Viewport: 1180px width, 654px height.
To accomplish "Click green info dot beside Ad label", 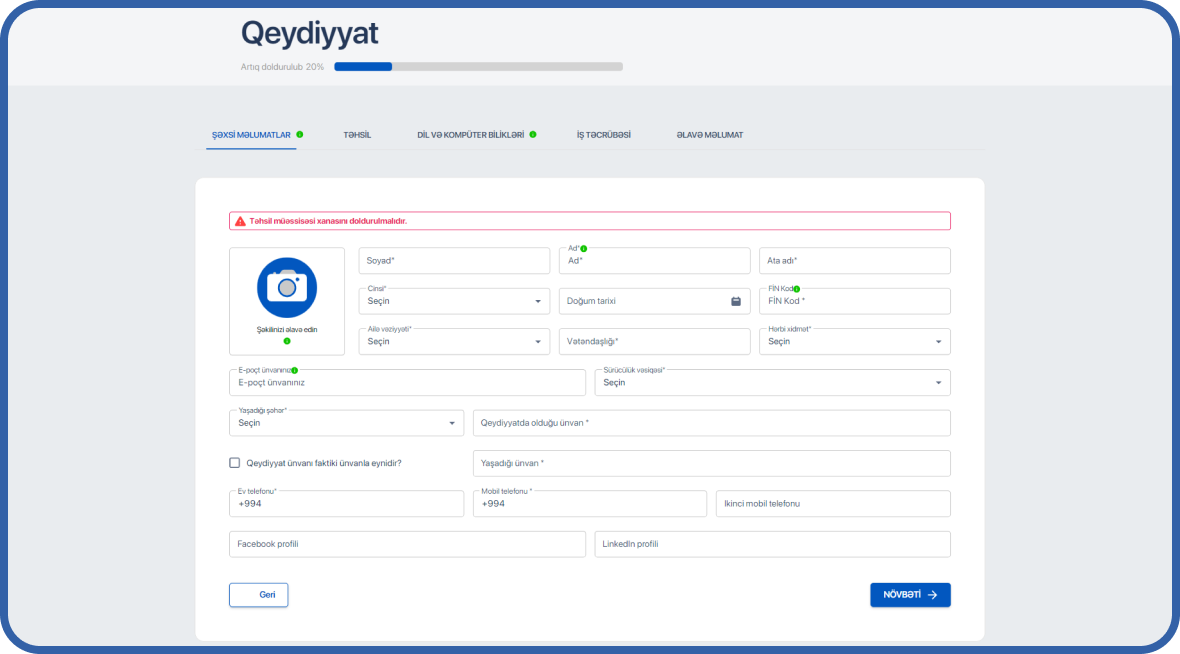I will coord(583,248).
